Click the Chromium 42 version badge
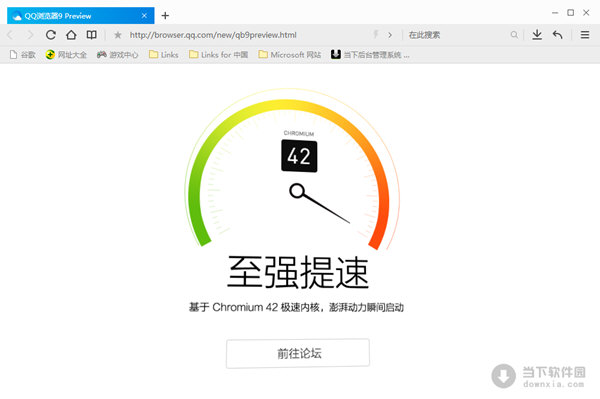The width and height of the screenshot is (600, 399). pos(299,156)
